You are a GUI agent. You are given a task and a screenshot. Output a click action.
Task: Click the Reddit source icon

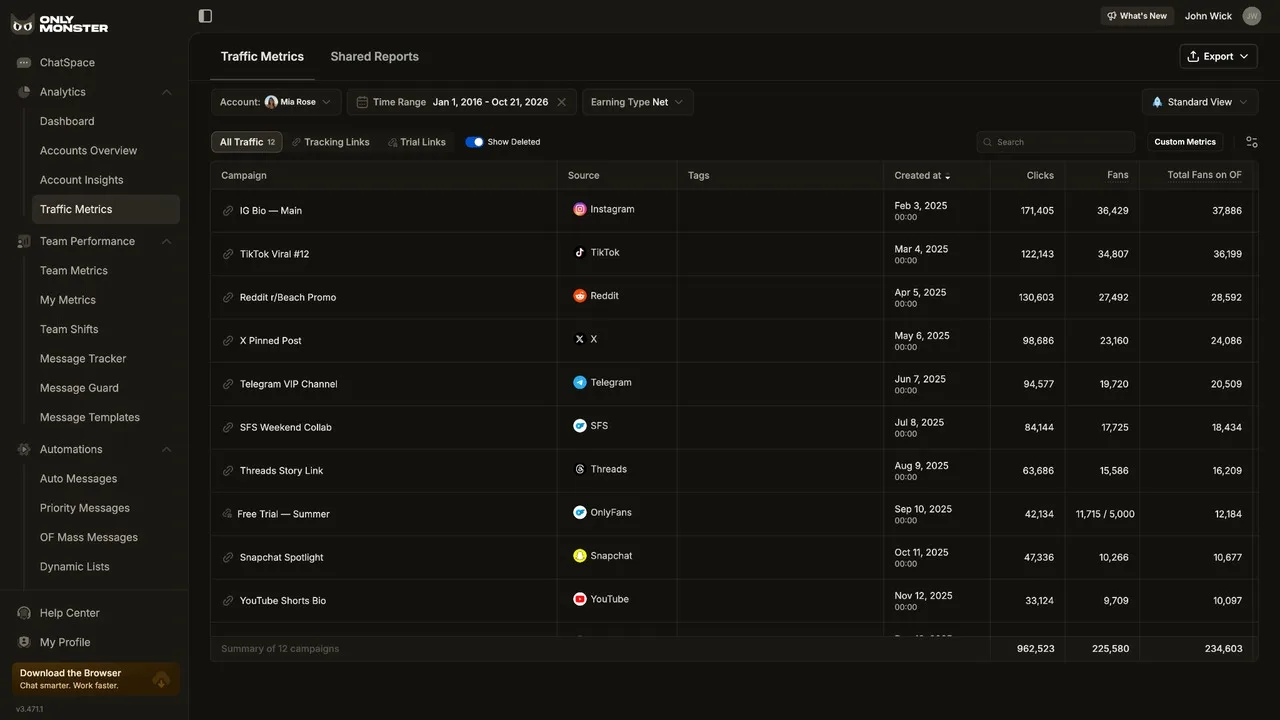580,296
